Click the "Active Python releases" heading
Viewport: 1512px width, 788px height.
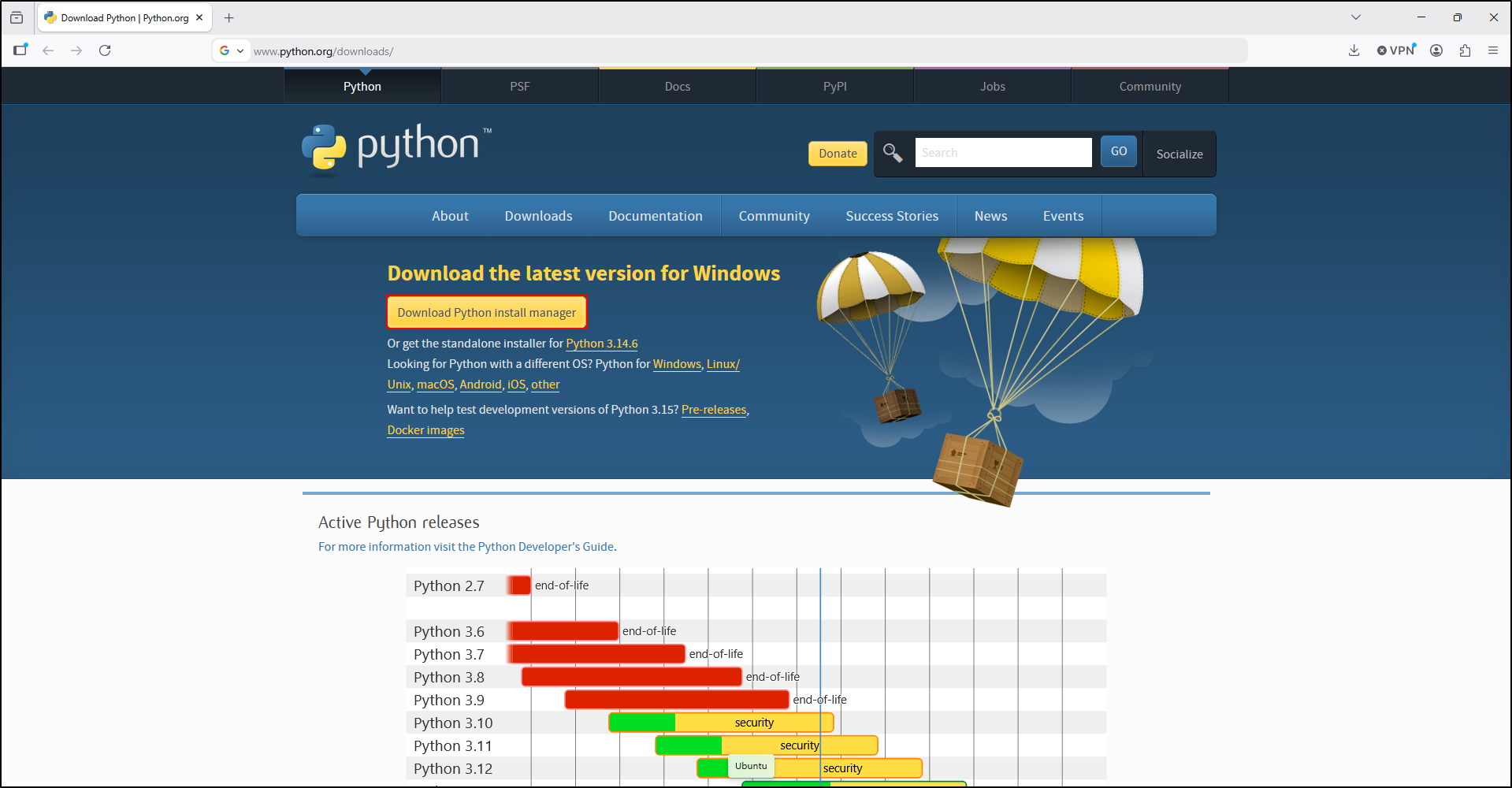pyautogui.click(x=399, y=522)
